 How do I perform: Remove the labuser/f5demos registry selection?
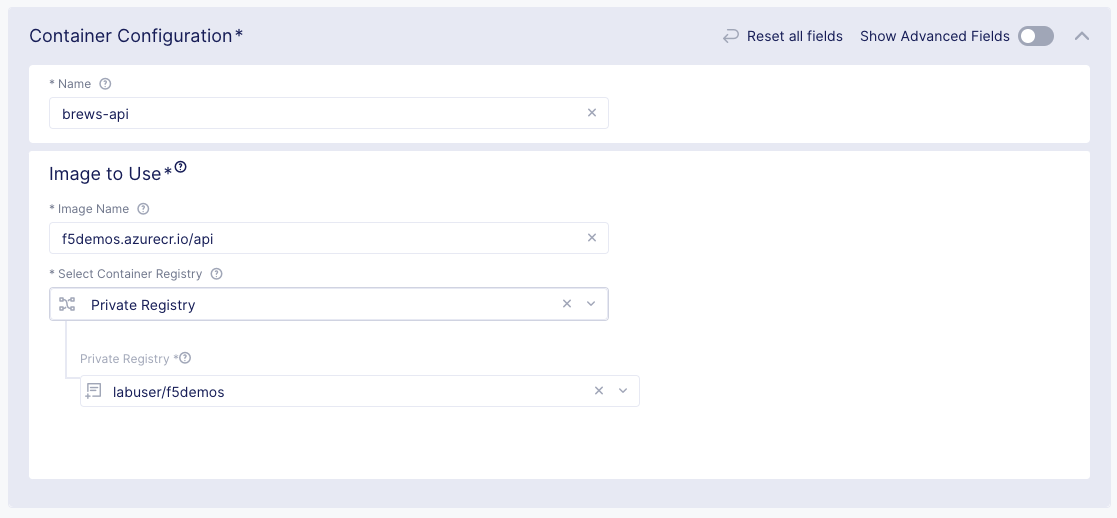coord(599,391)
